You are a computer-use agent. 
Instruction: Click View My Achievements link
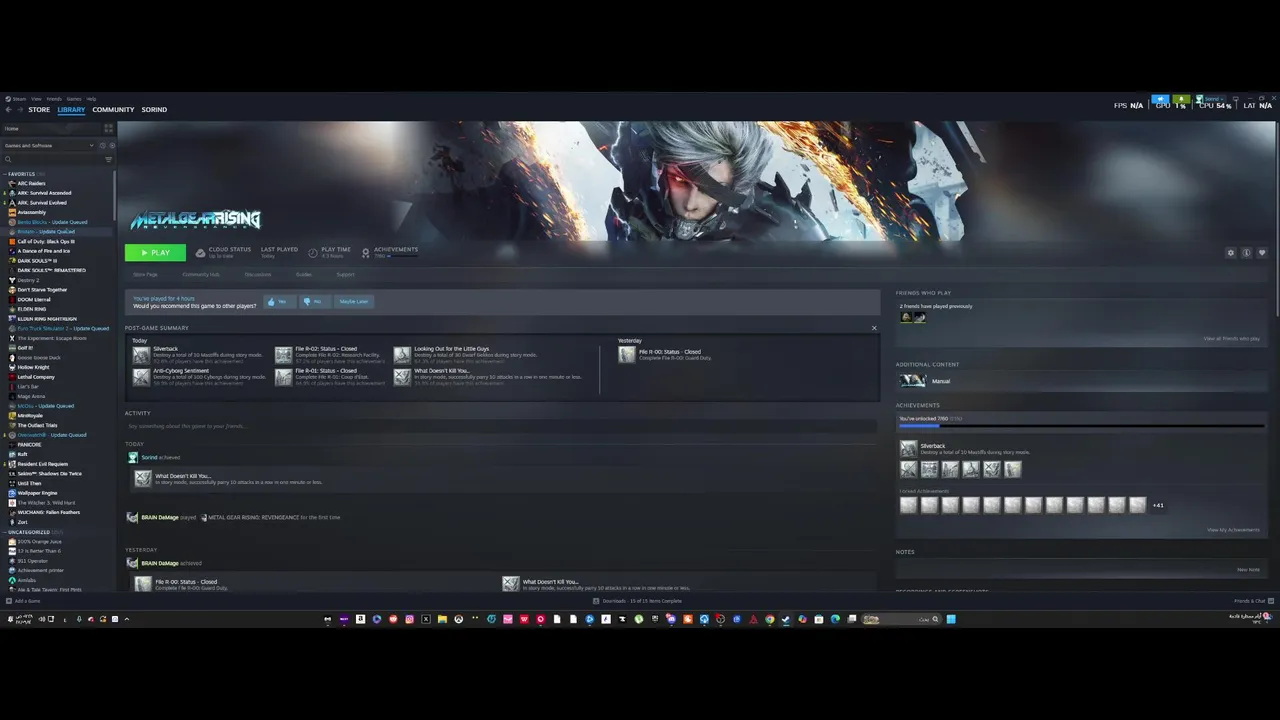pyautogui.click(x=1233, y=530)
